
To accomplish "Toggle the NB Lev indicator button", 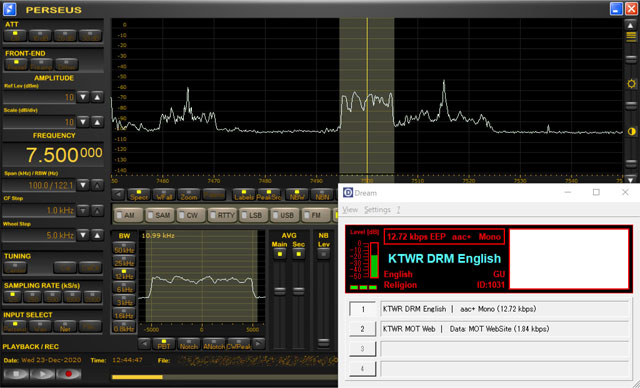I will coord(323,254).
